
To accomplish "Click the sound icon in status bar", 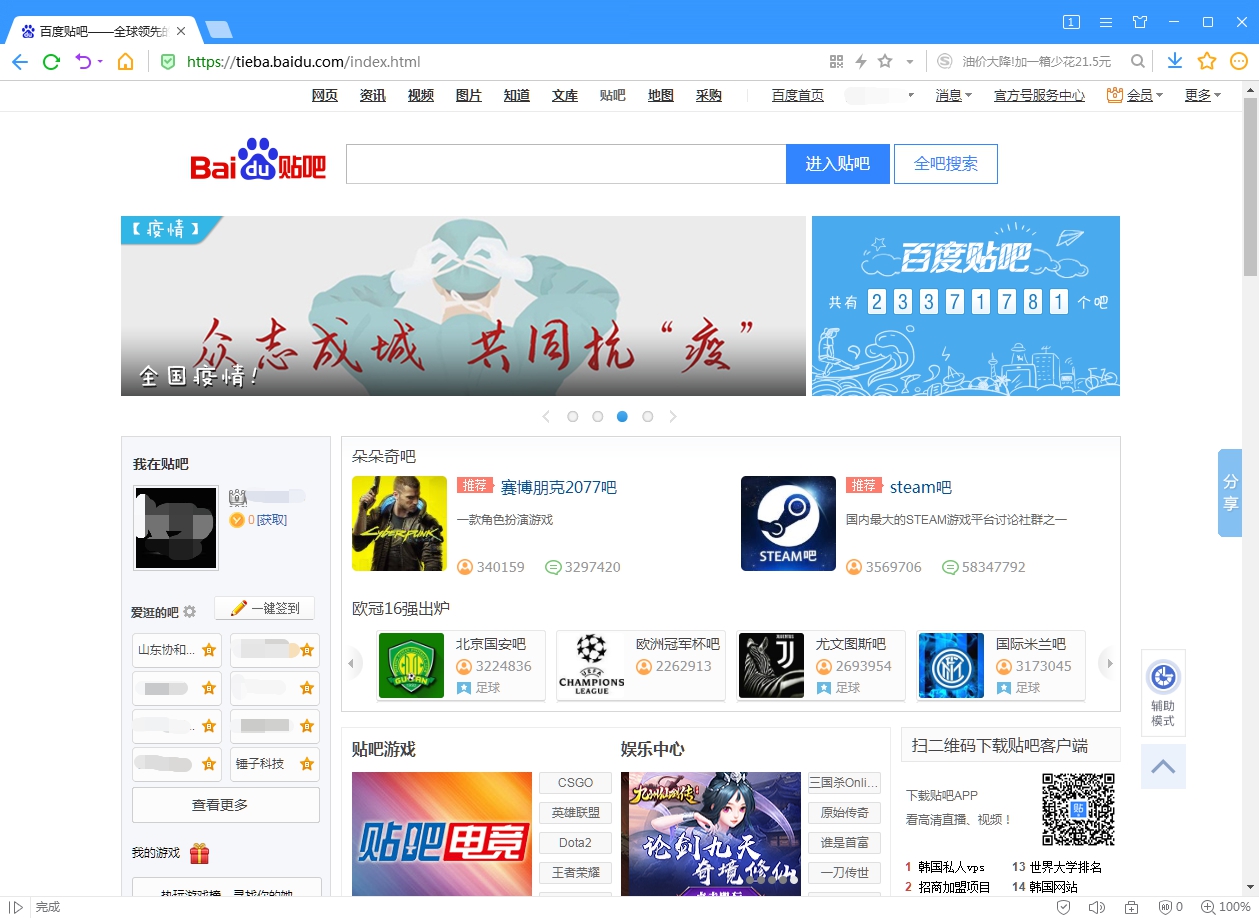I will tap(1097, 907).
